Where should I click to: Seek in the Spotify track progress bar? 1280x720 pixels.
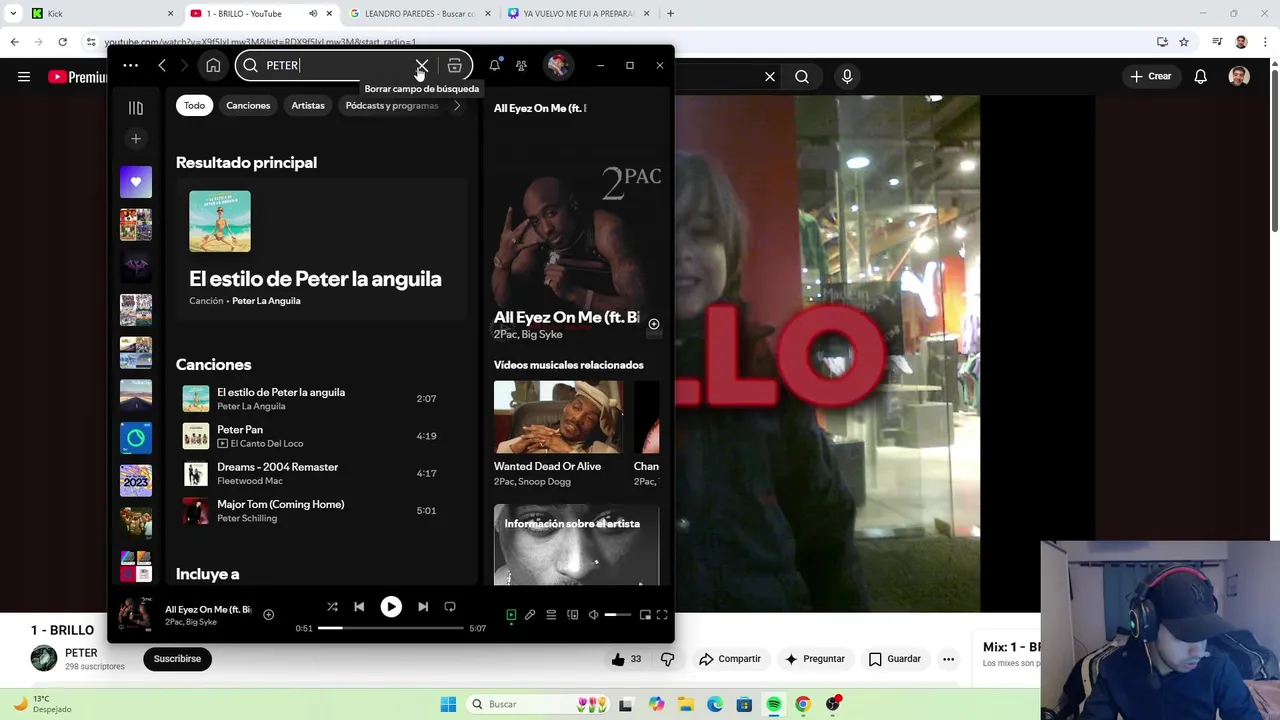coord(391,628)
